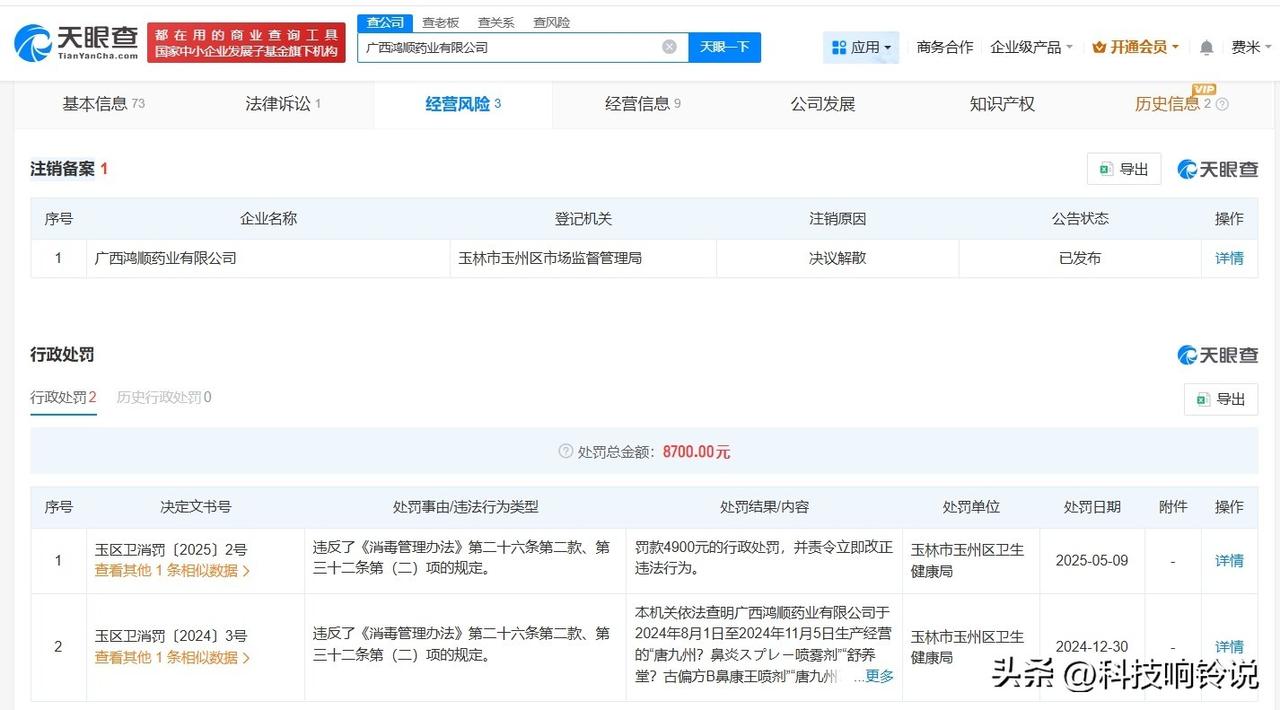1280x710 pixels.
Task: Click the 处罚单位 column header
Action: point(971,507)
